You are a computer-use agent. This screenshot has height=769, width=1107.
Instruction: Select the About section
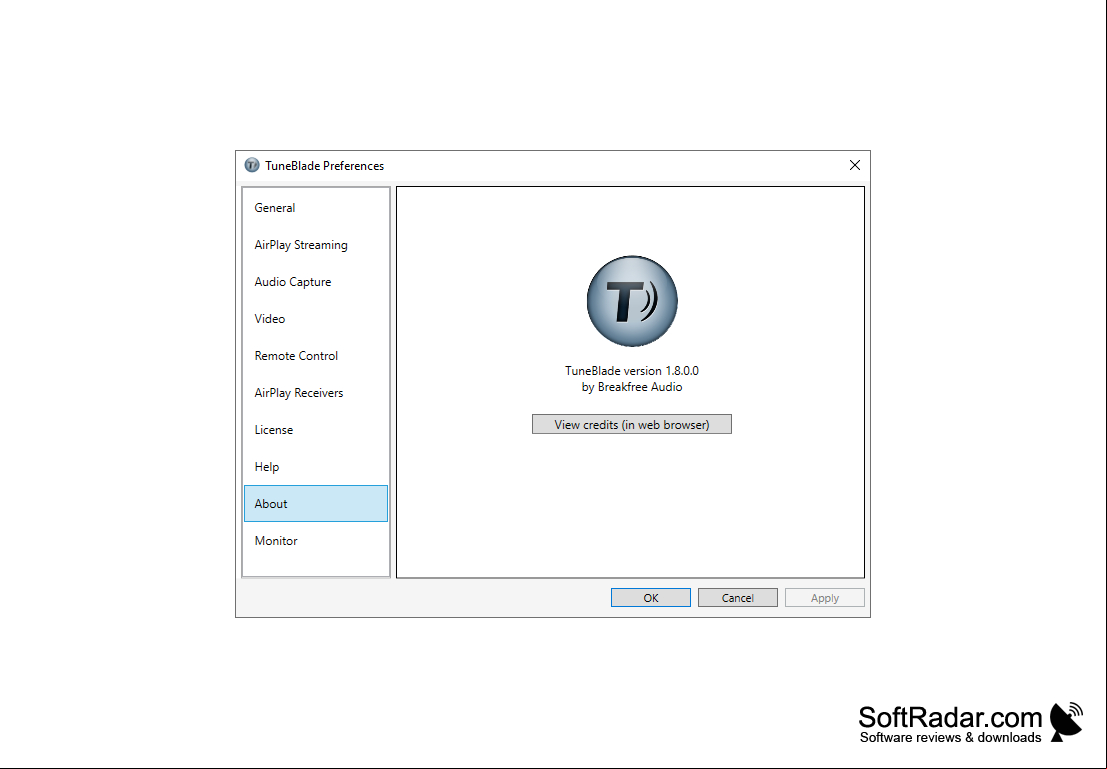[316, 503]
